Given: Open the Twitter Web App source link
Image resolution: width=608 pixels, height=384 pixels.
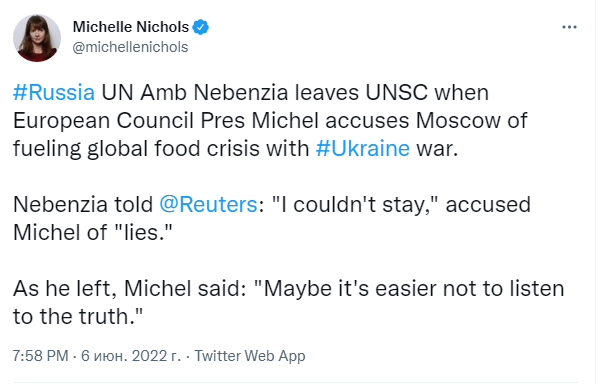Looking at the screenshot, I should tap(250, 356).
